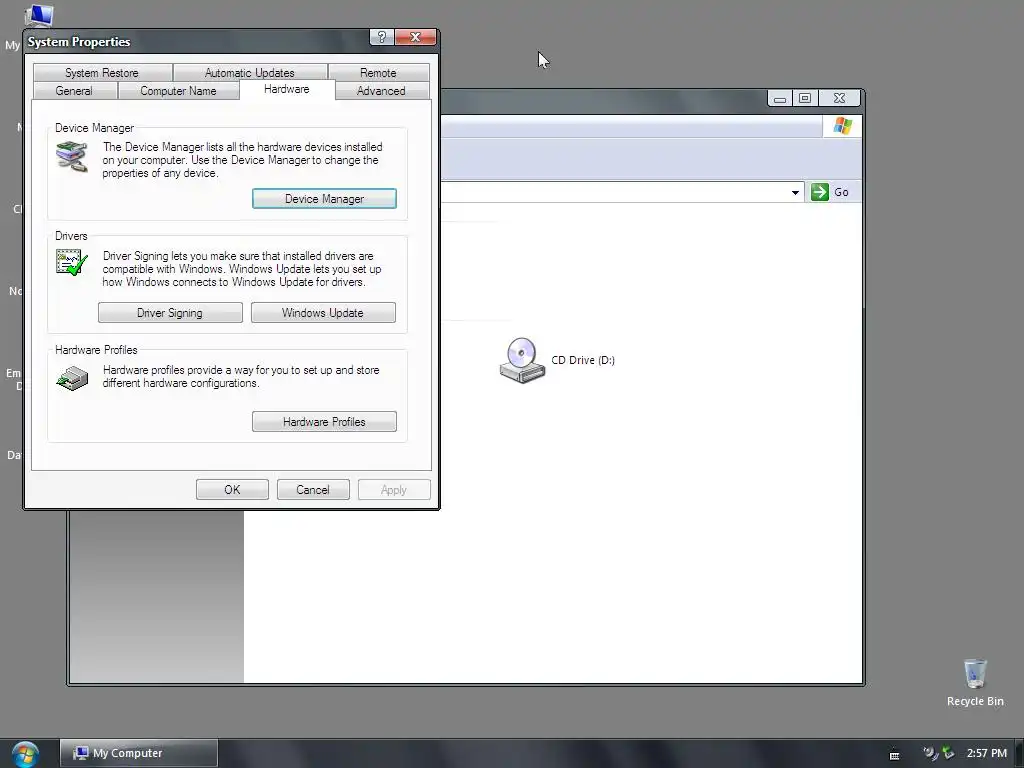Click the green Go arrow button

[820, 192]
